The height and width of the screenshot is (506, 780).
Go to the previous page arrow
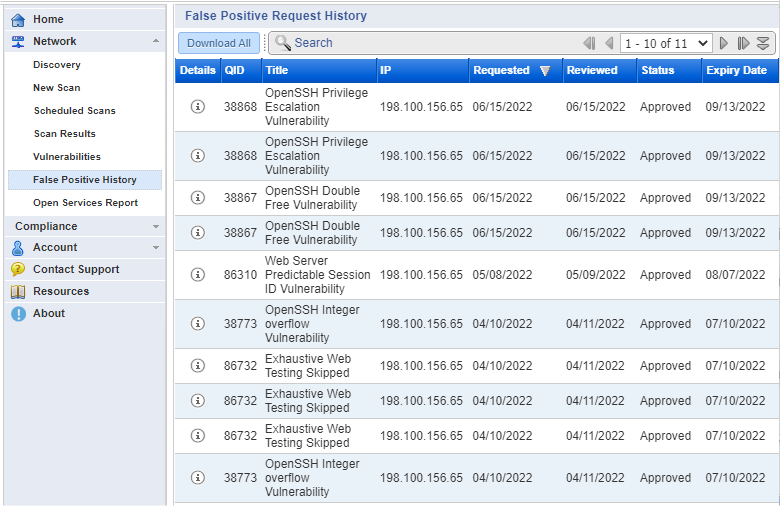608,43
